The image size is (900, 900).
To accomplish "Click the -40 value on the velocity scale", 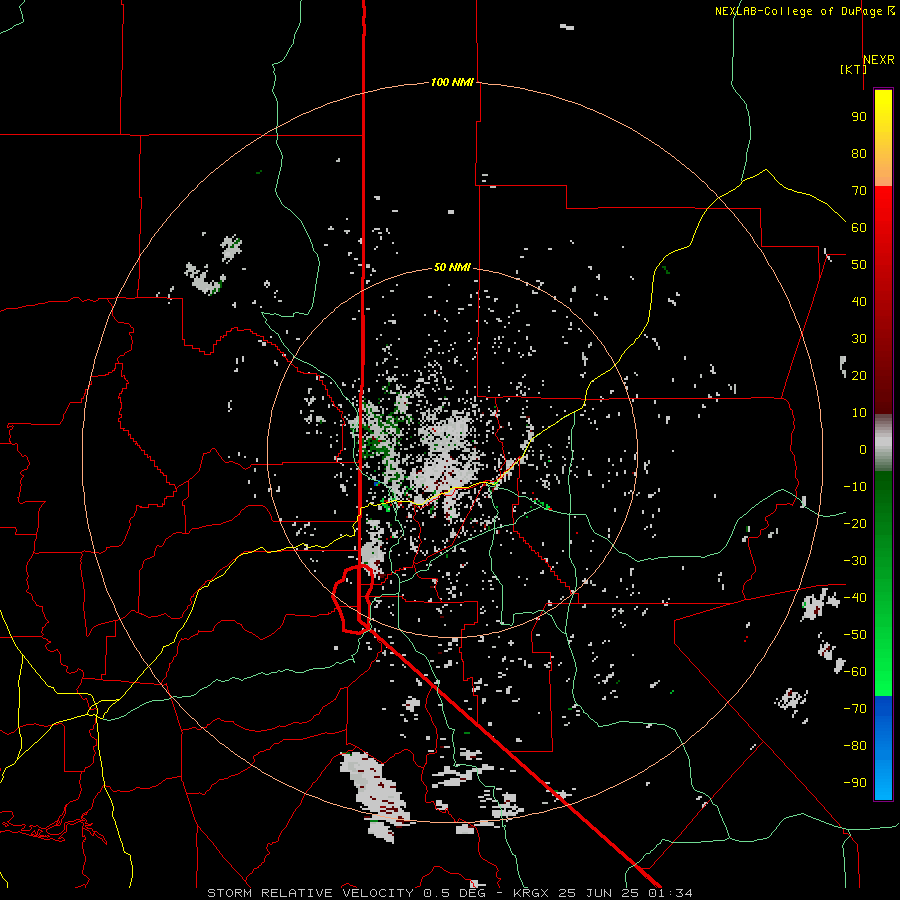I will pyautogui.click(x=855, y=598).
